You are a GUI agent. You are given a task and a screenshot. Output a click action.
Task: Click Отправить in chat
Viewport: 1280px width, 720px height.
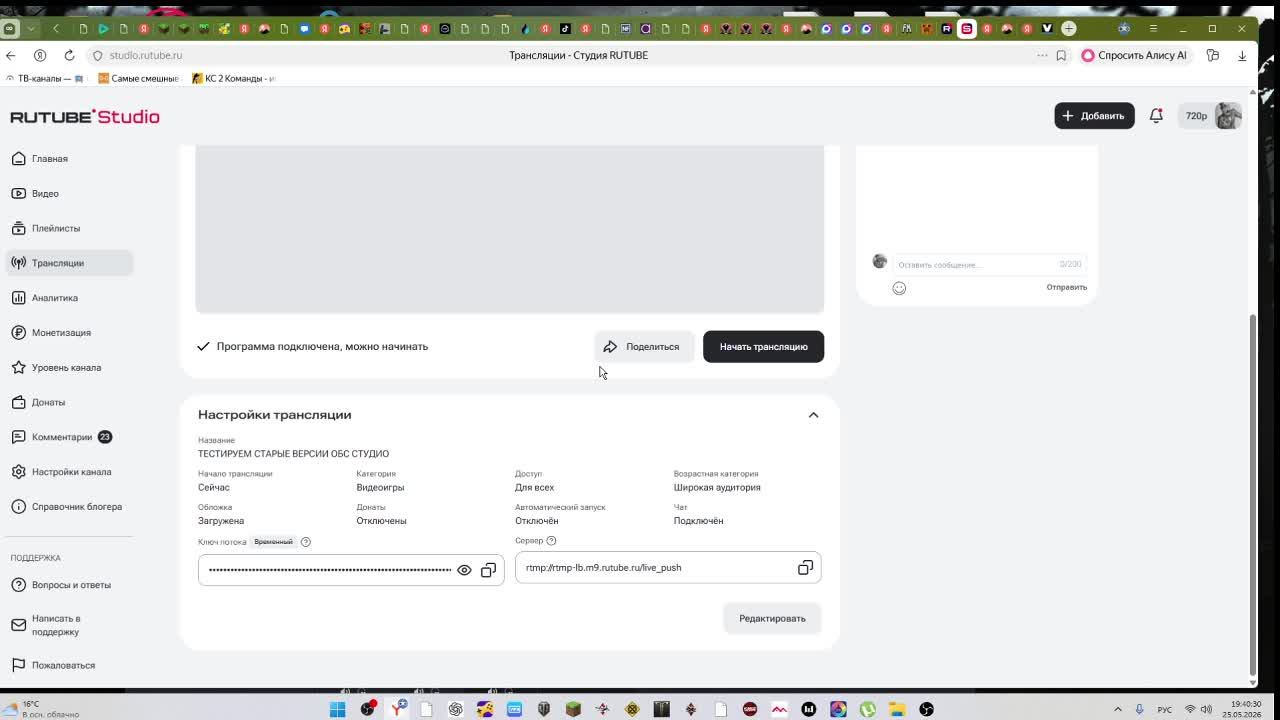[x=1066, y=288]
